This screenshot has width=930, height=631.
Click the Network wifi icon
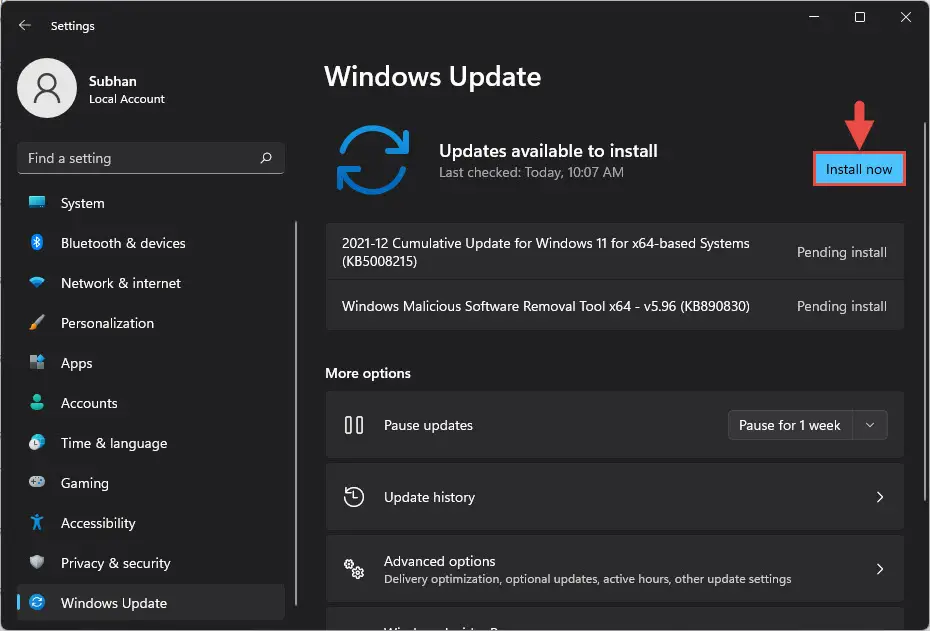pyautogui.click(x=37, y=283)
